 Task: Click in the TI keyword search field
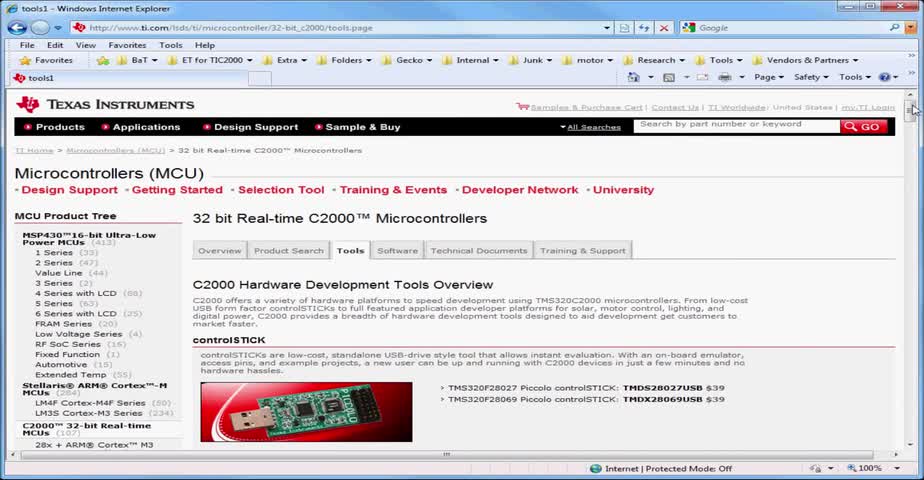[737, 125]
